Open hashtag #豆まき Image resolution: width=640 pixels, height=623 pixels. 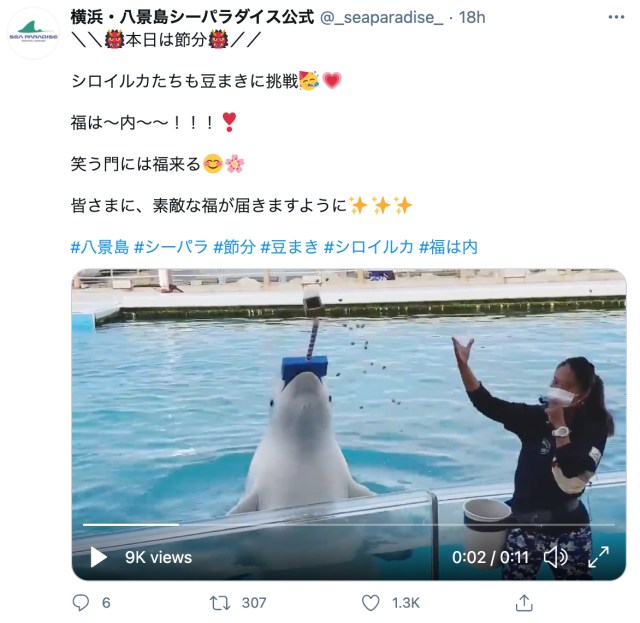tap(290, 247)
